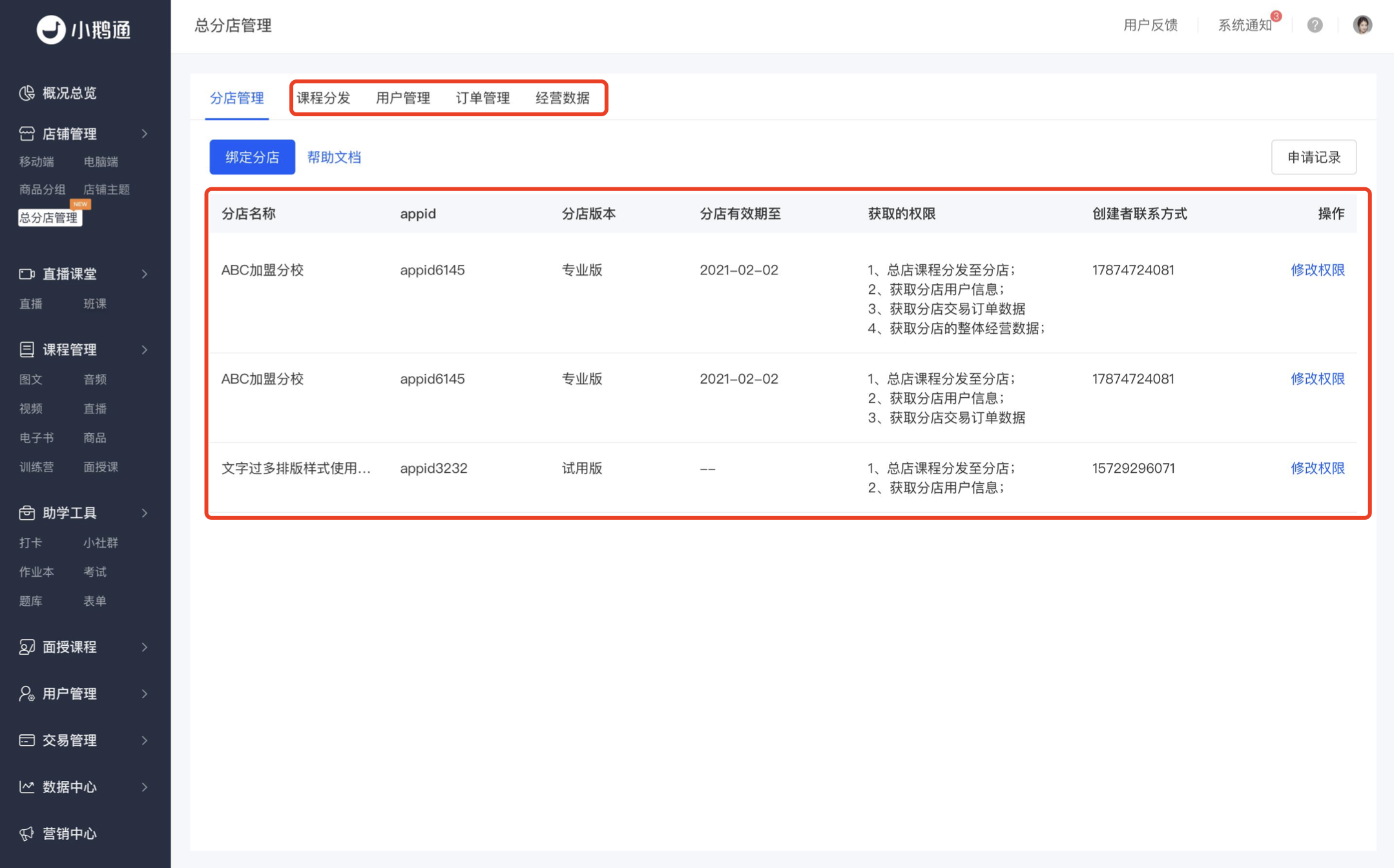Click the 面授课程 icon

click(x=26, y=647)
